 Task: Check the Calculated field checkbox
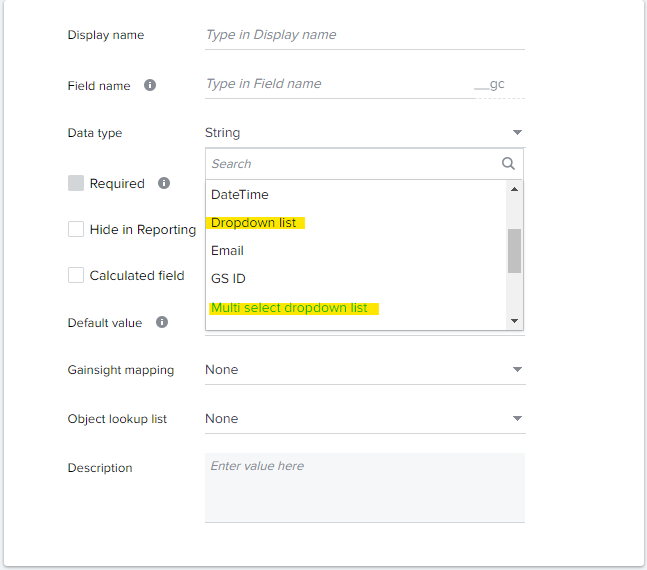pos(76,275)
